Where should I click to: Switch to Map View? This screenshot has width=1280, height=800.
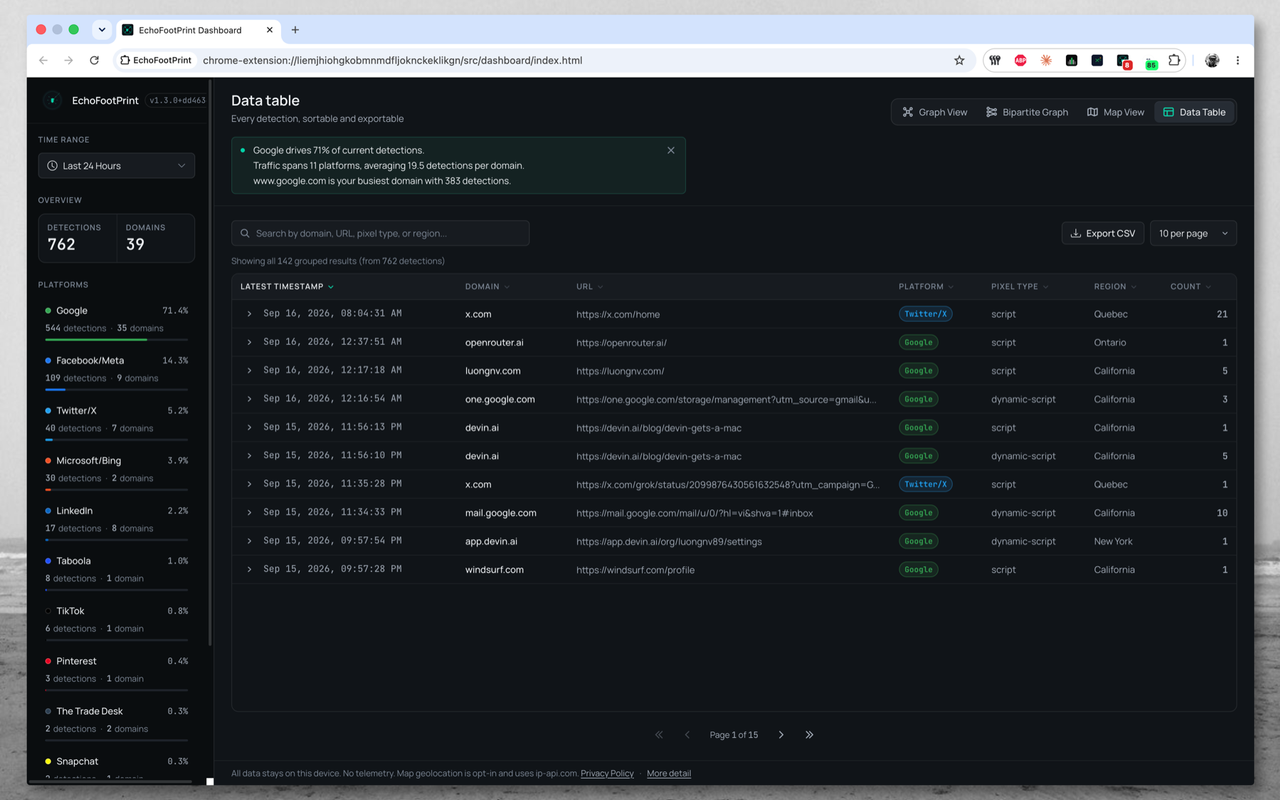click(1115, 112)
